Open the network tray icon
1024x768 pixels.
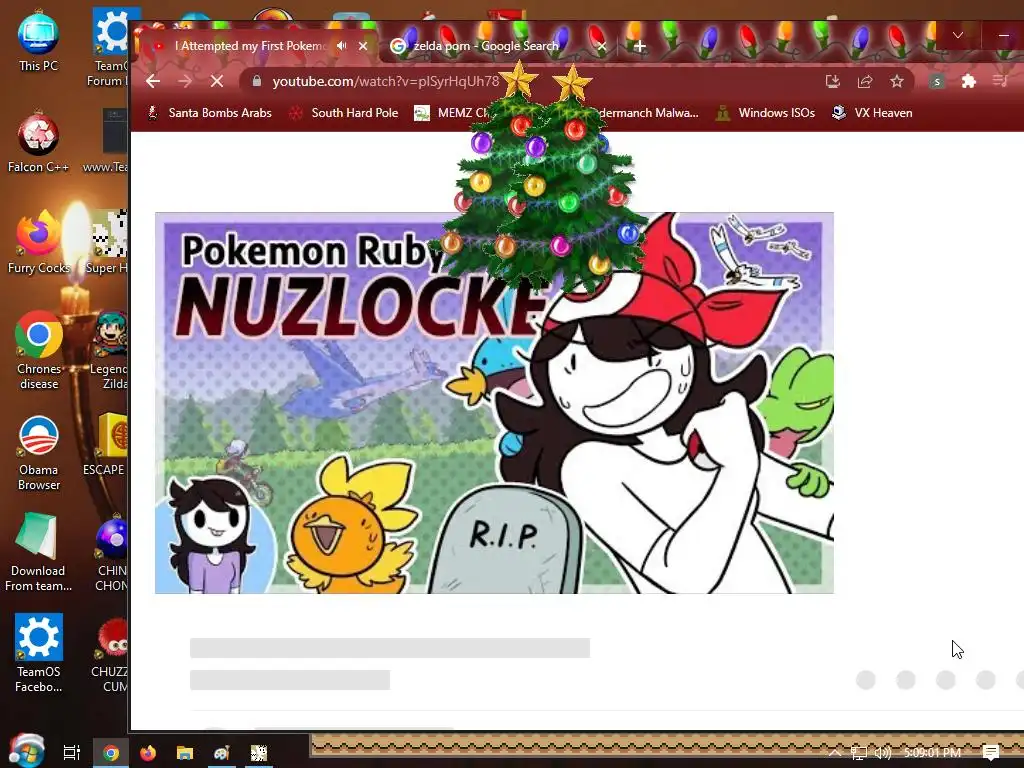pyautogui.click(x=859, y=753)
